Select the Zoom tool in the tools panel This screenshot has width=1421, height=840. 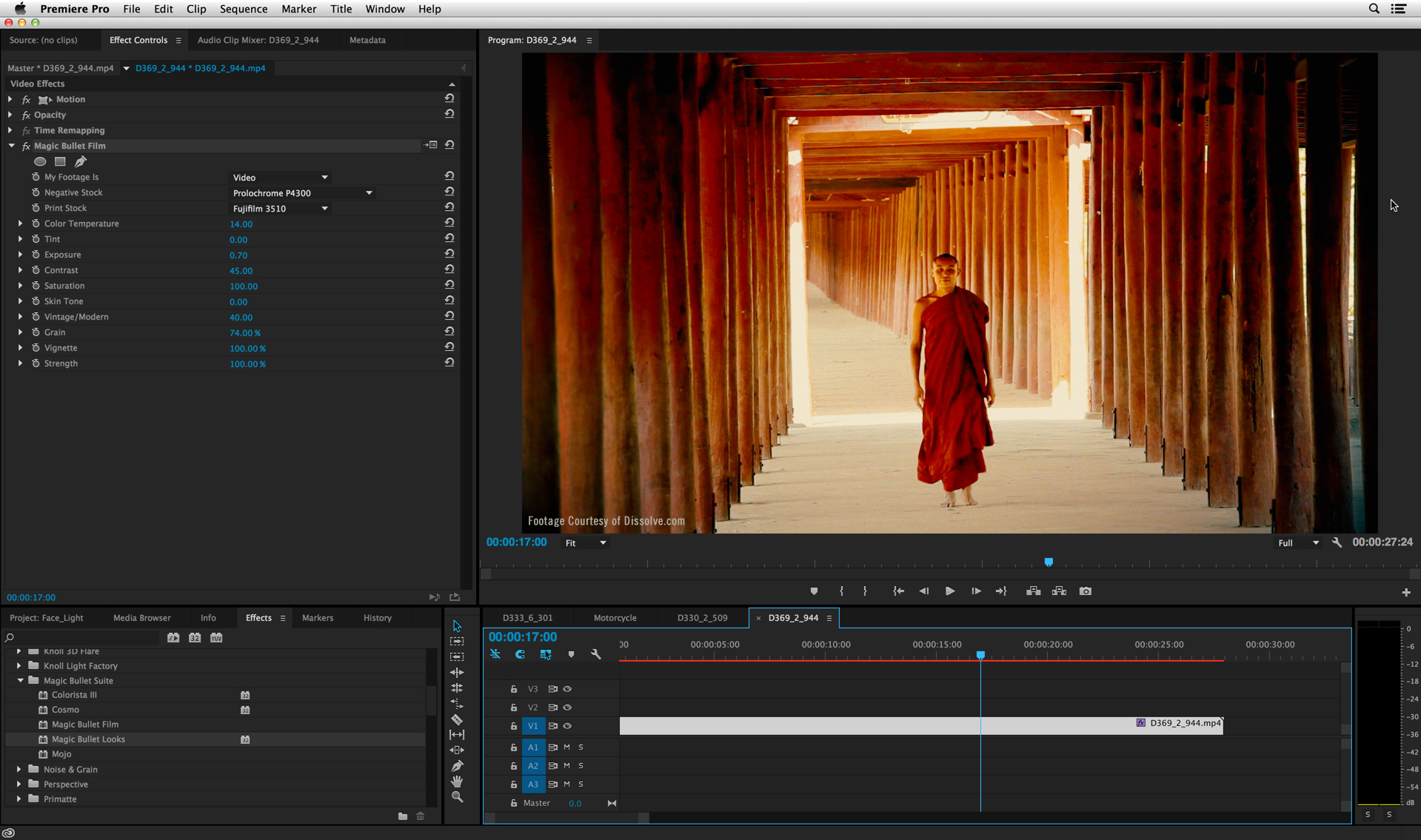tap(457, 797)
